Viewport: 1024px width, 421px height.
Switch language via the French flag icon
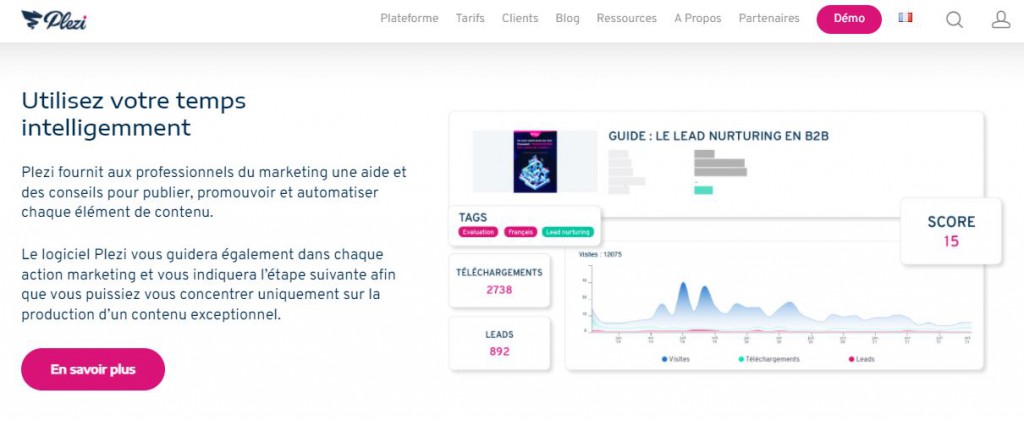pyautogui.click(x=905, y=18)
